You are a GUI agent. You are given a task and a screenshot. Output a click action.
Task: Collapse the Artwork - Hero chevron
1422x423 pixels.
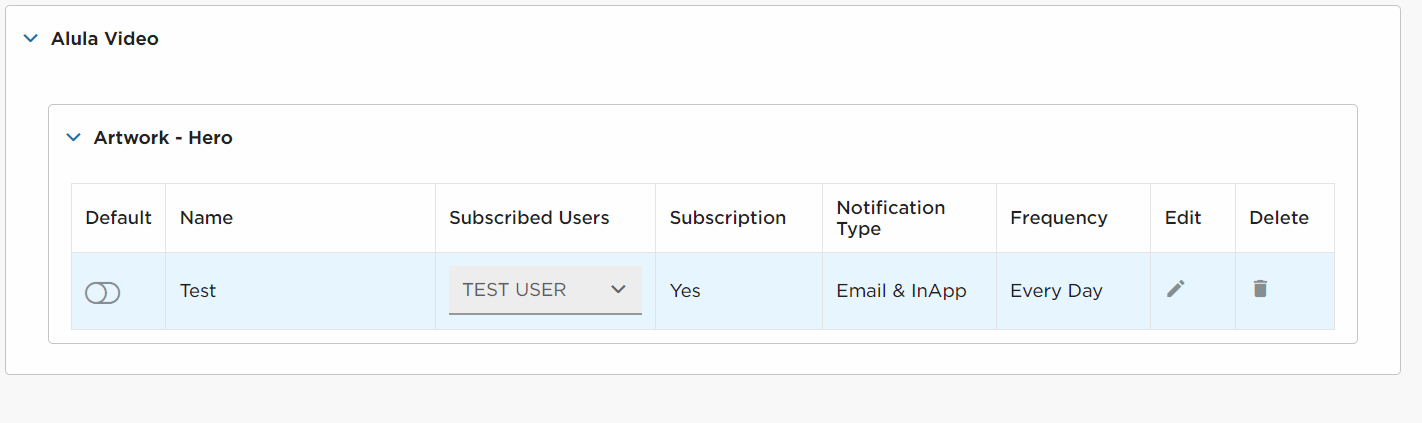click(x=73, y=138)
